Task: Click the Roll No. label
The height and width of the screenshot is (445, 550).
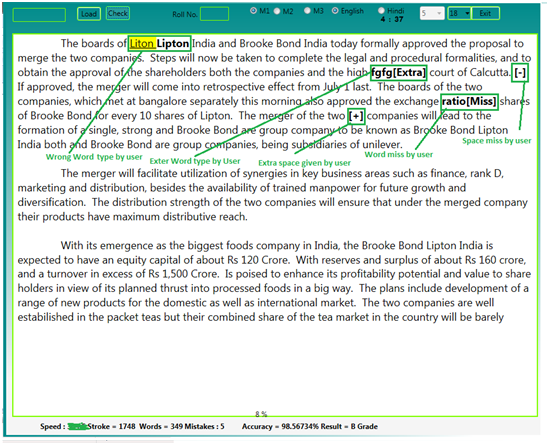Action: (185, 14)
